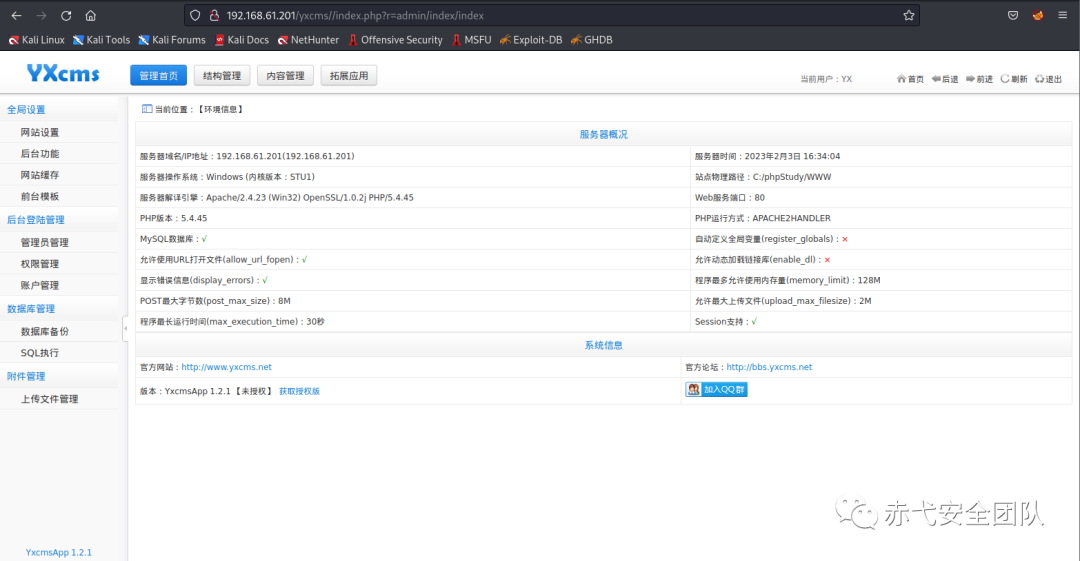Image resolution: width=1080 pixels, height=561 pixels.
Task: Click the 服务器概况 heading
Action: [603, 134]
